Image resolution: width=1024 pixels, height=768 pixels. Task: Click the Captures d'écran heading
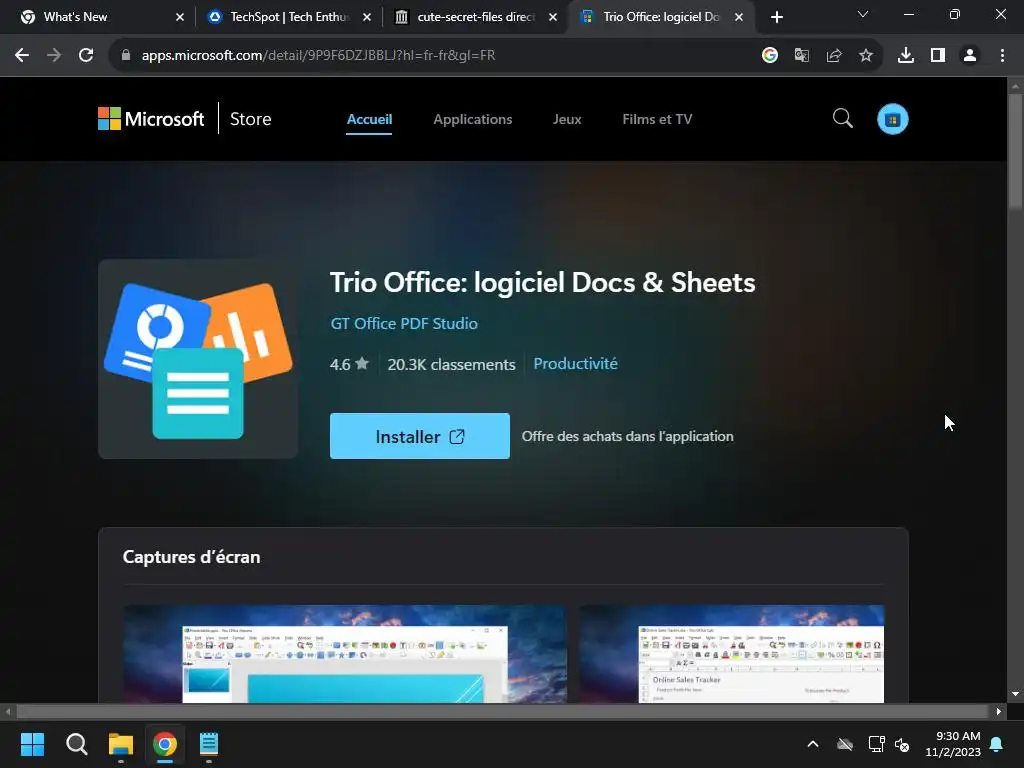coord(191,557)
